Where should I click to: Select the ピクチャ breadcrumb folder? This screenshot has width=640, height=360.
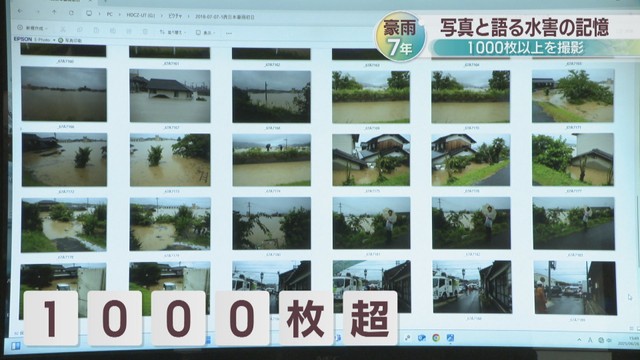pyautogui.click(x=176, y=16)
